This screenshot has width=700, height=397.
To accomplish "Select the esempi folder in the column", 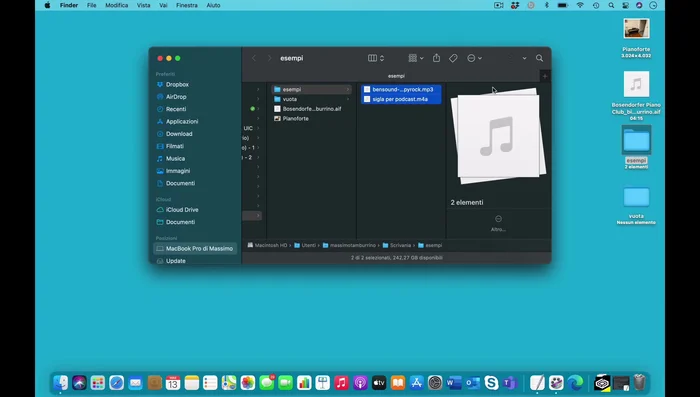I will tap(311, 89).
